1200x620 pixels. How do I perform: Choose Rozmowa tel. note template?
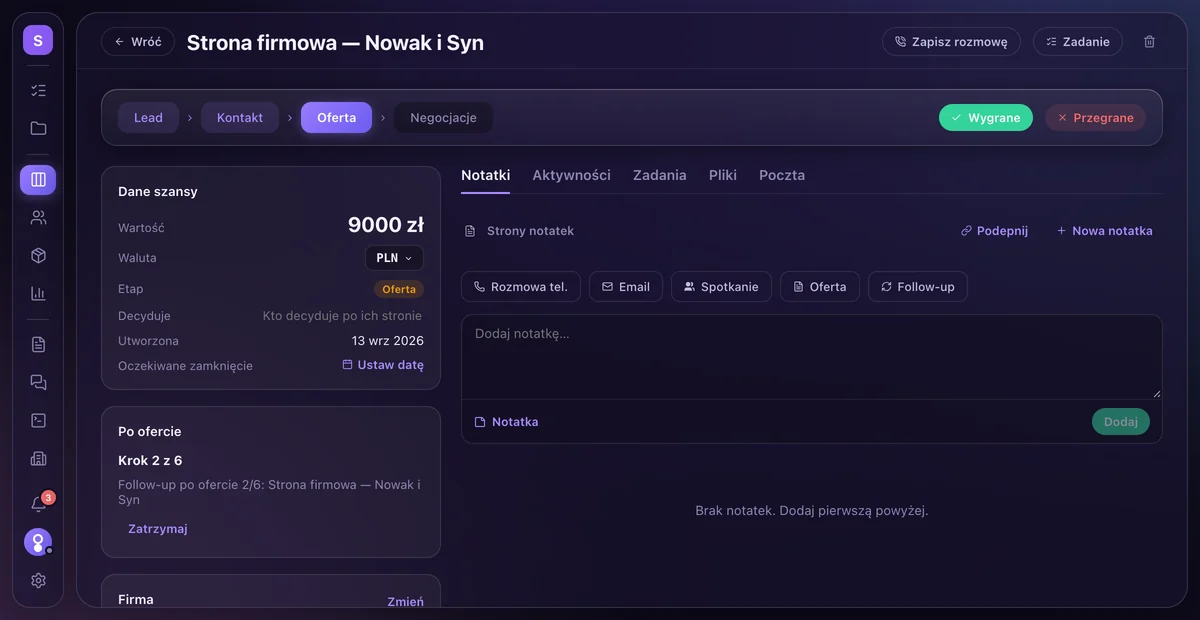[x=521, y=287]
